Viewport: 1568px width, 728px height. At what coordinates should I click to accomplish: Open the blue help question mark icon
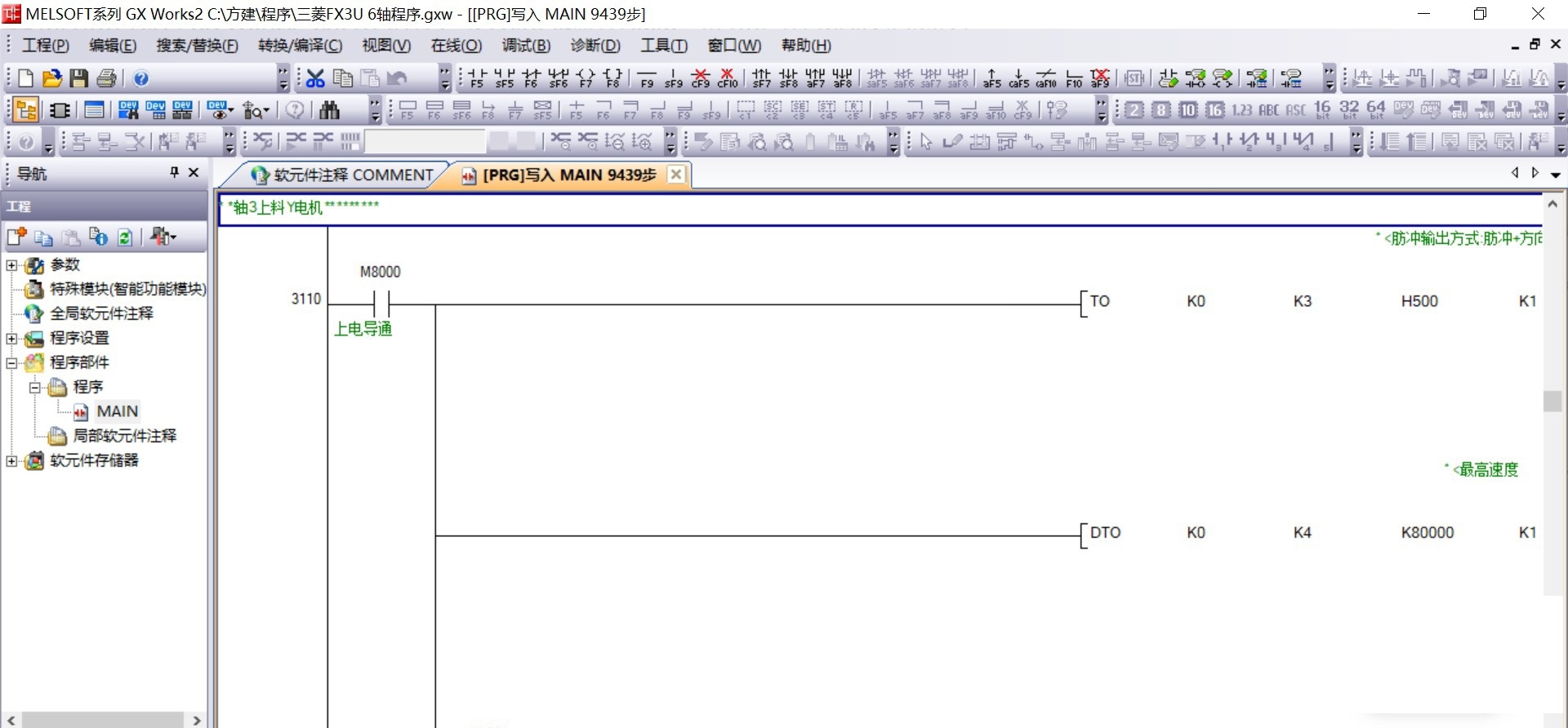point(141,78)
